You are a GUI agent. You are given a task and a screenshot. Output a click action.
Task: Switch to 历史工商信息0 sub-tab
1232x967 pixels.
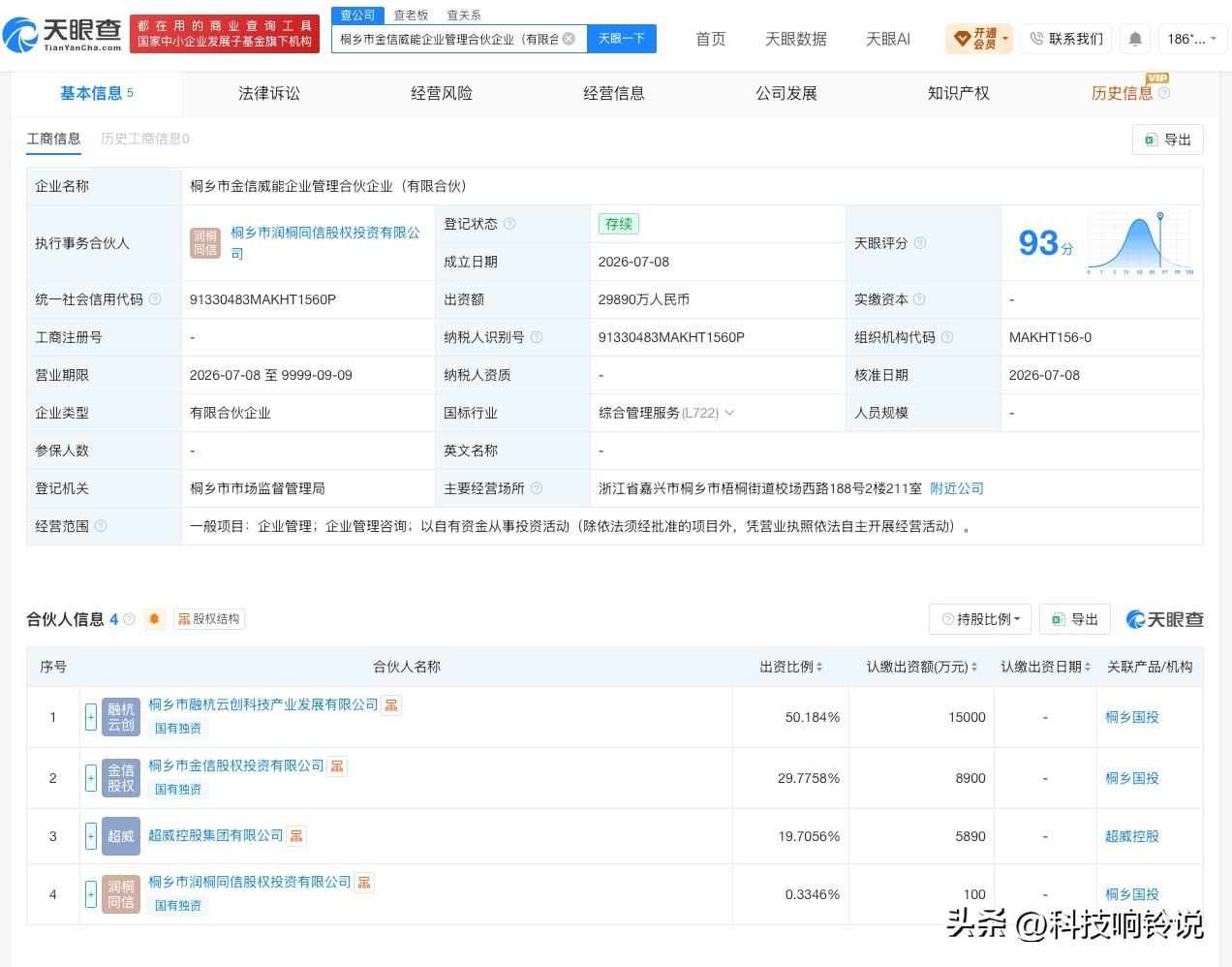[145, 139]
